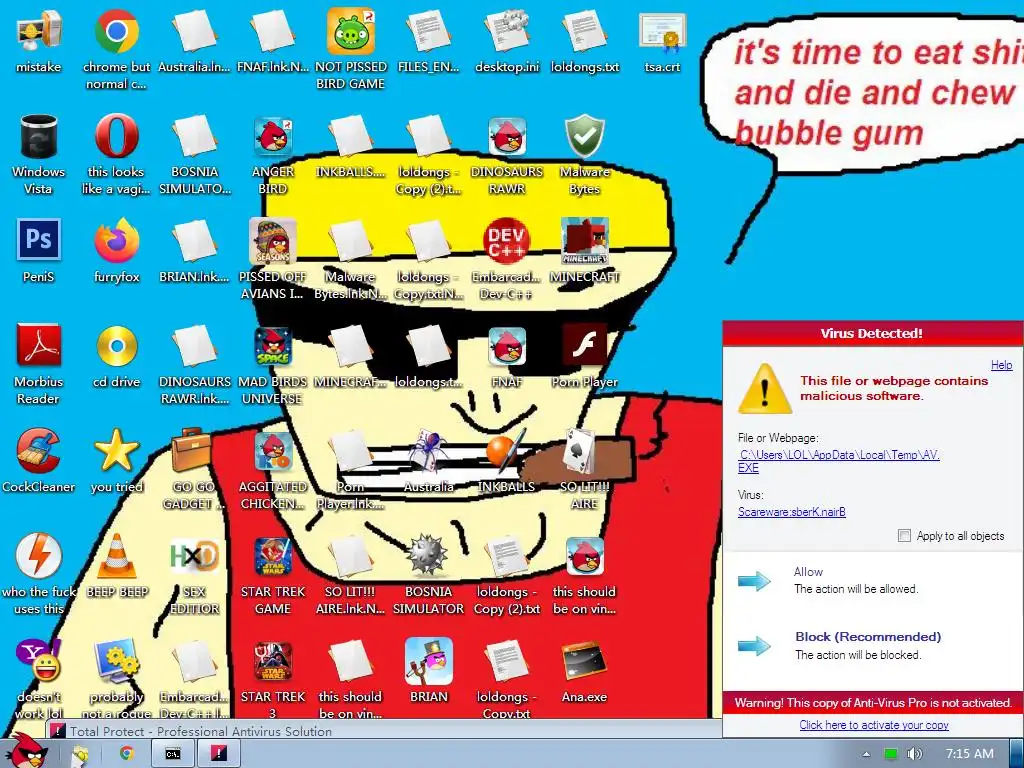Open the loldongs.txt file in top row
The height and width of the screenshot is (768, 1024).
(x=584, y=31)
